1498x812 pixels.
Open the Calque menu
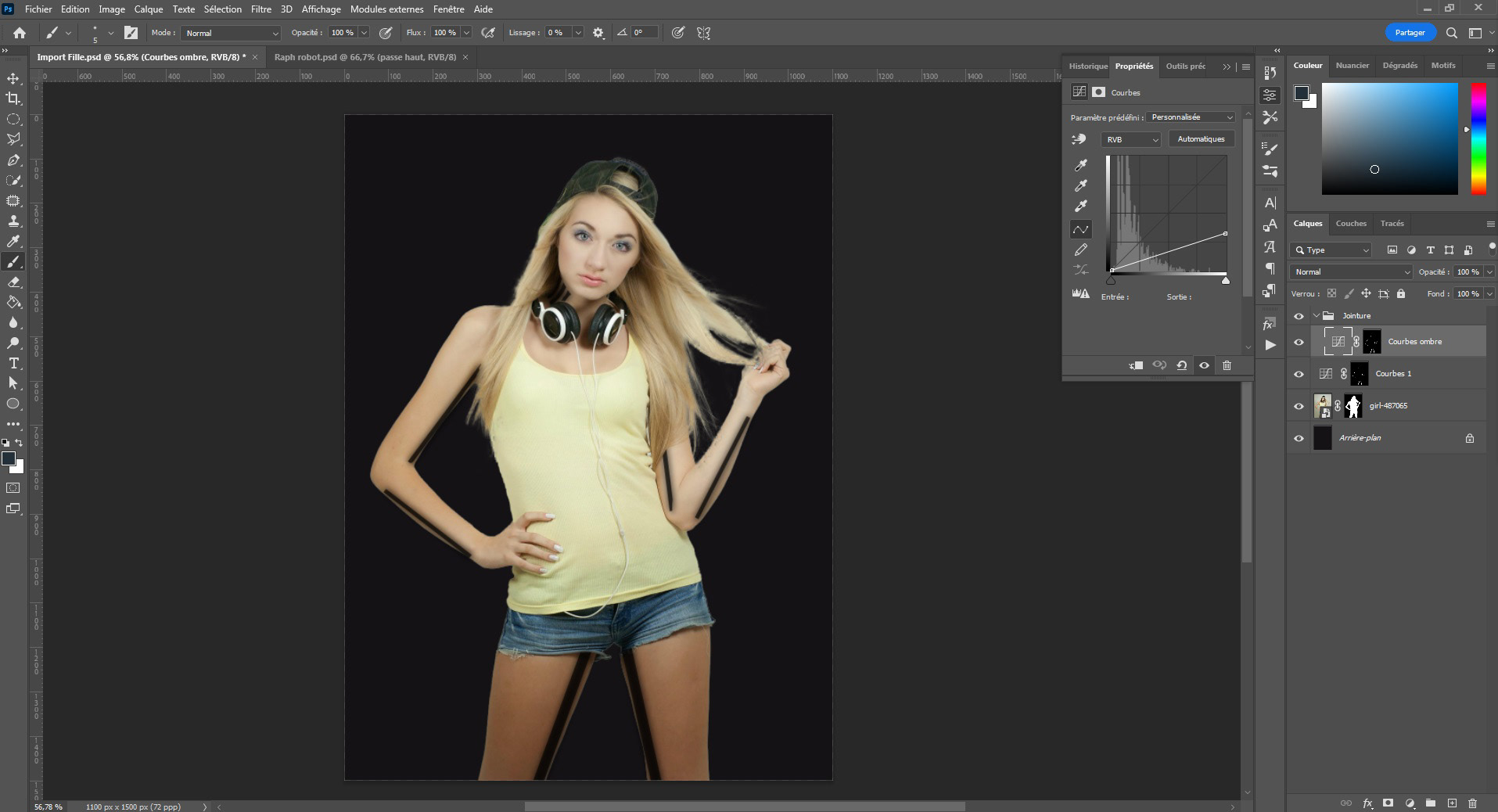(x=148, y=9)
